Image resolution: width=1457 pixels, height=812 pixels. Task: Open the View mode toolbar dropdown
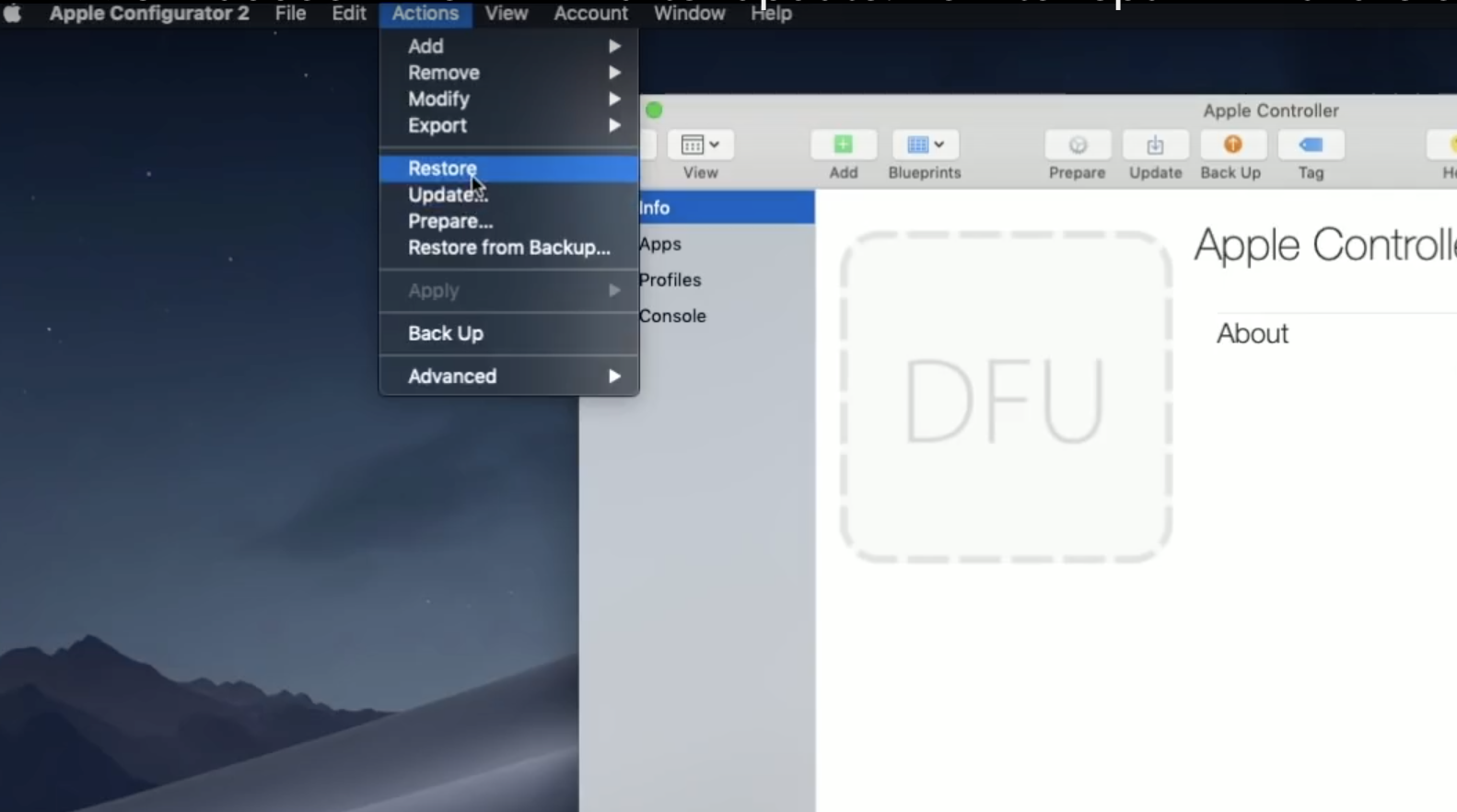tap(700, 145)
